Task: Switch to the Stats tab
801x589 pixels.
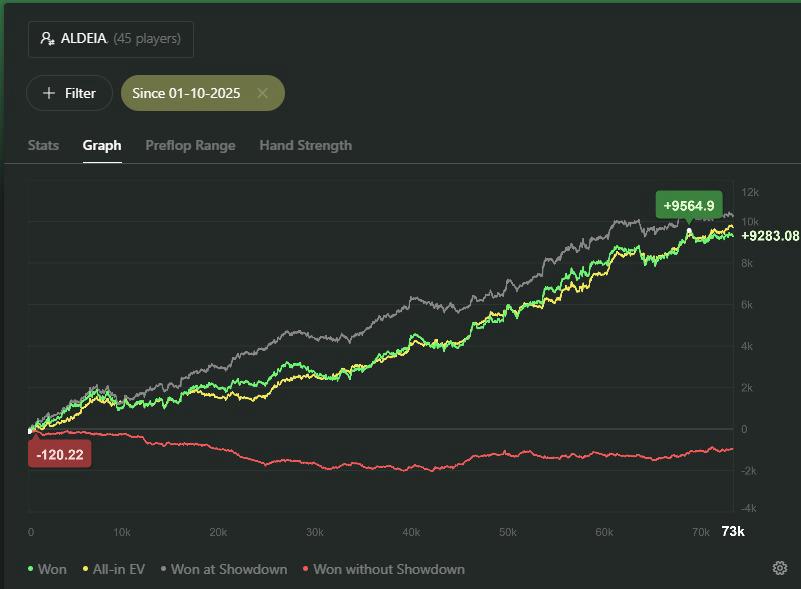Action: point(43,145)
